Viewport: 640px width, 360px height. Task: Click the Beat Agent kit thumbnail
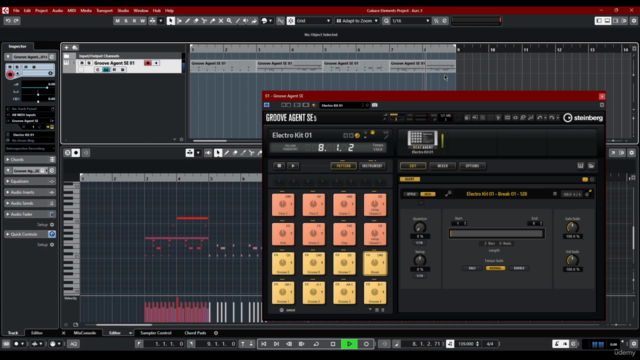pyautogui.click(x=422, y=140)
